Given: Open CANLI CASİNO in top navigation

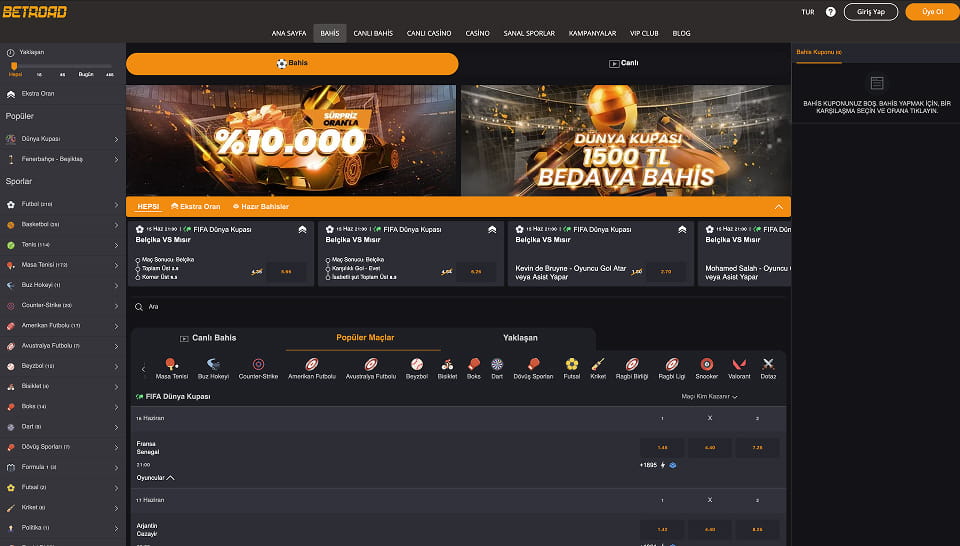Looking at the screenshot, I should (x=429, y=33).
